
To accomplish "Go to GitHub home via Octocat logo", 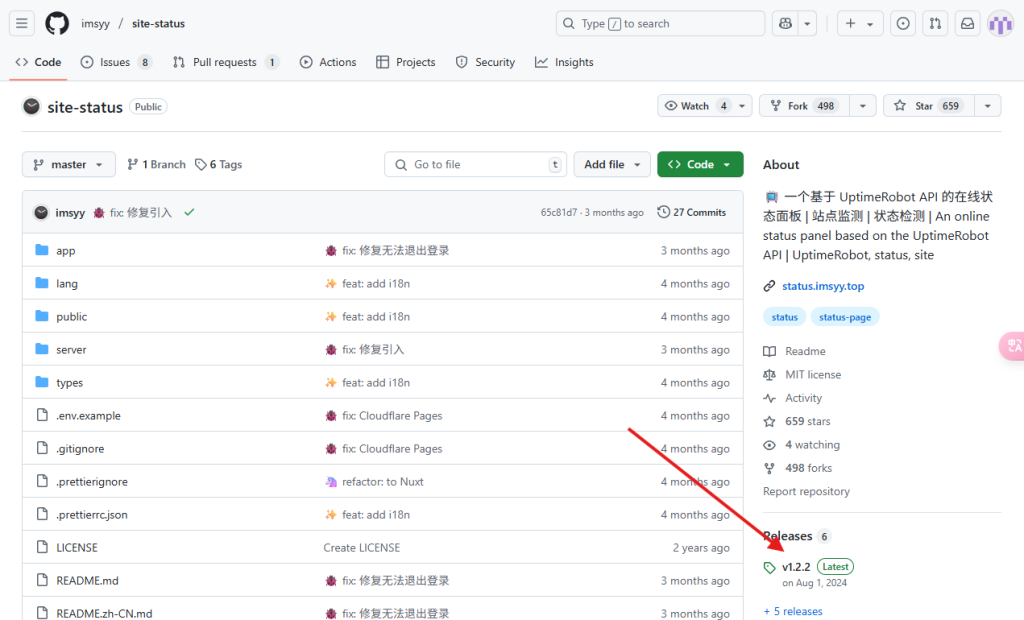I will point(57,24).
